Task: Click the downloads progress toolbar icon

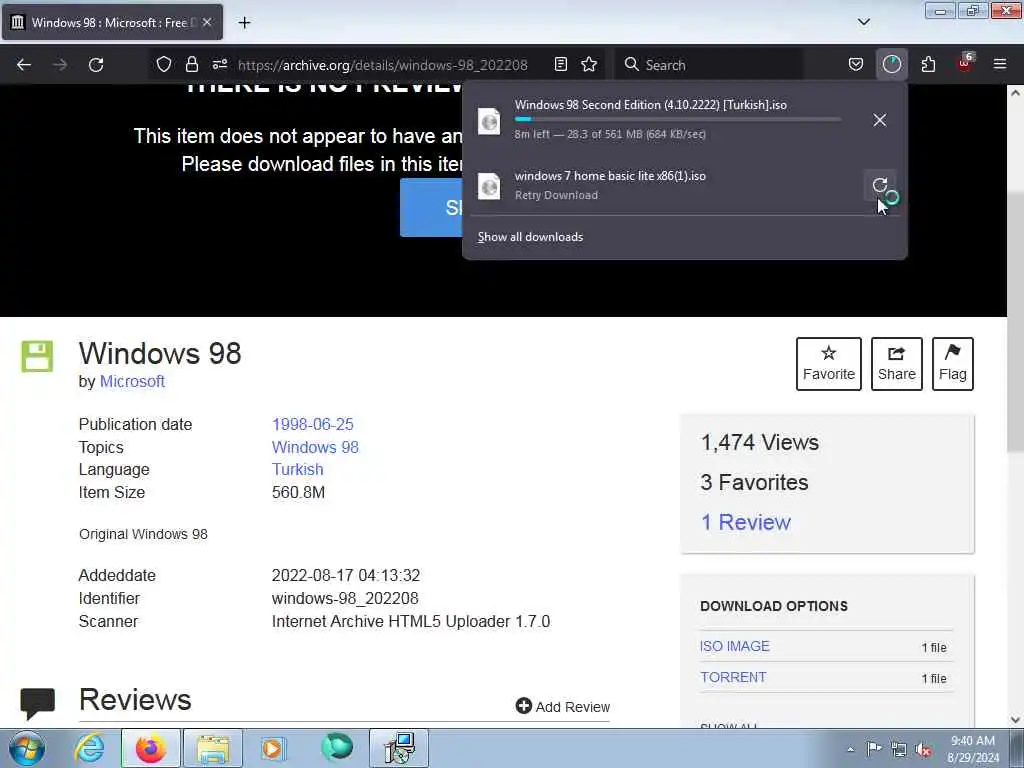Action: click(x=891, y=64)
